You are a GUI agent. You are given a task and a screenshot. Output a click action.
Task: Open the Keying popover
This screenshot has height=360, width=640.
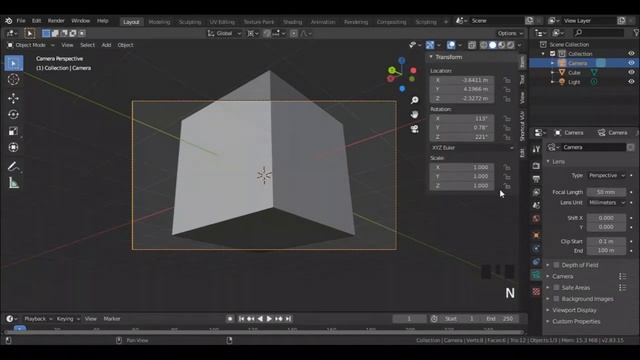(x=68, y=319)
